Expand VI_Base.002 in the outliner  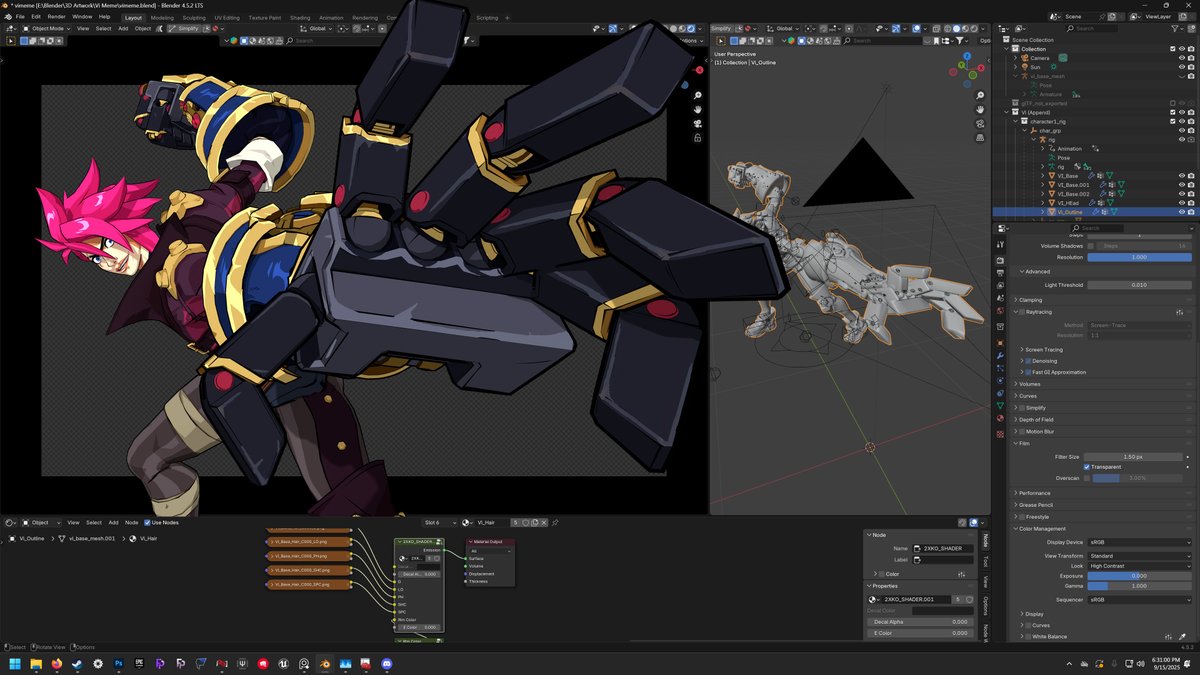click(x=1042, y=194)
